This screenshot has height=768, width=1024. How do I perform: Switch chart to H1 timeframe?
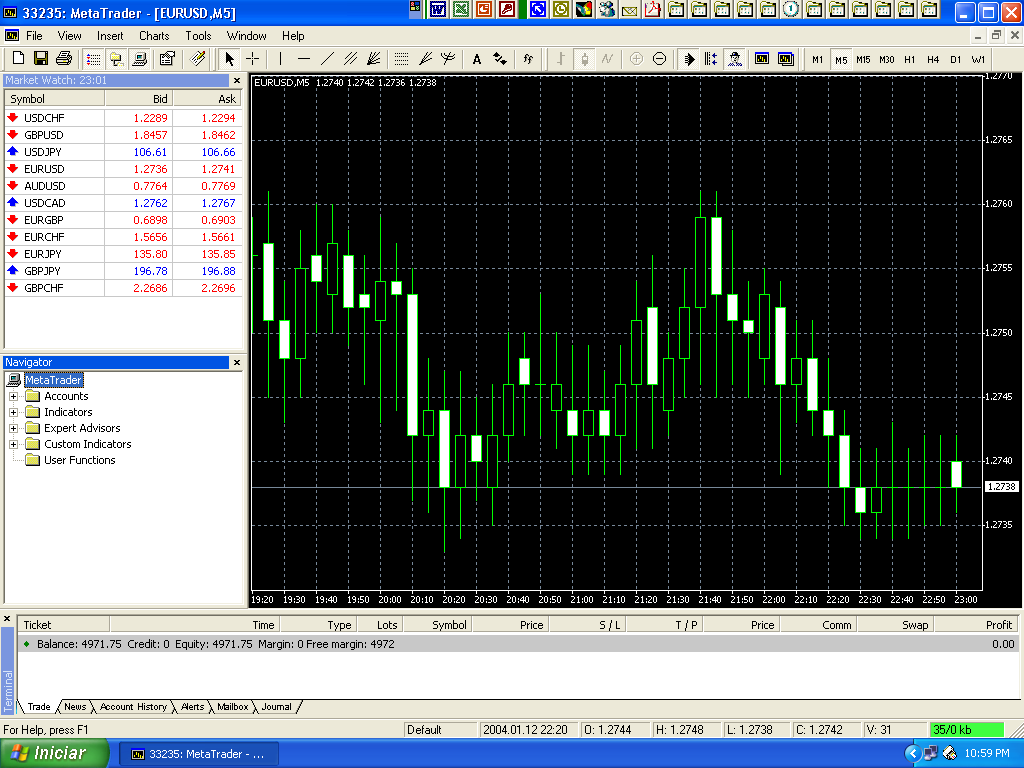(910, 59)
